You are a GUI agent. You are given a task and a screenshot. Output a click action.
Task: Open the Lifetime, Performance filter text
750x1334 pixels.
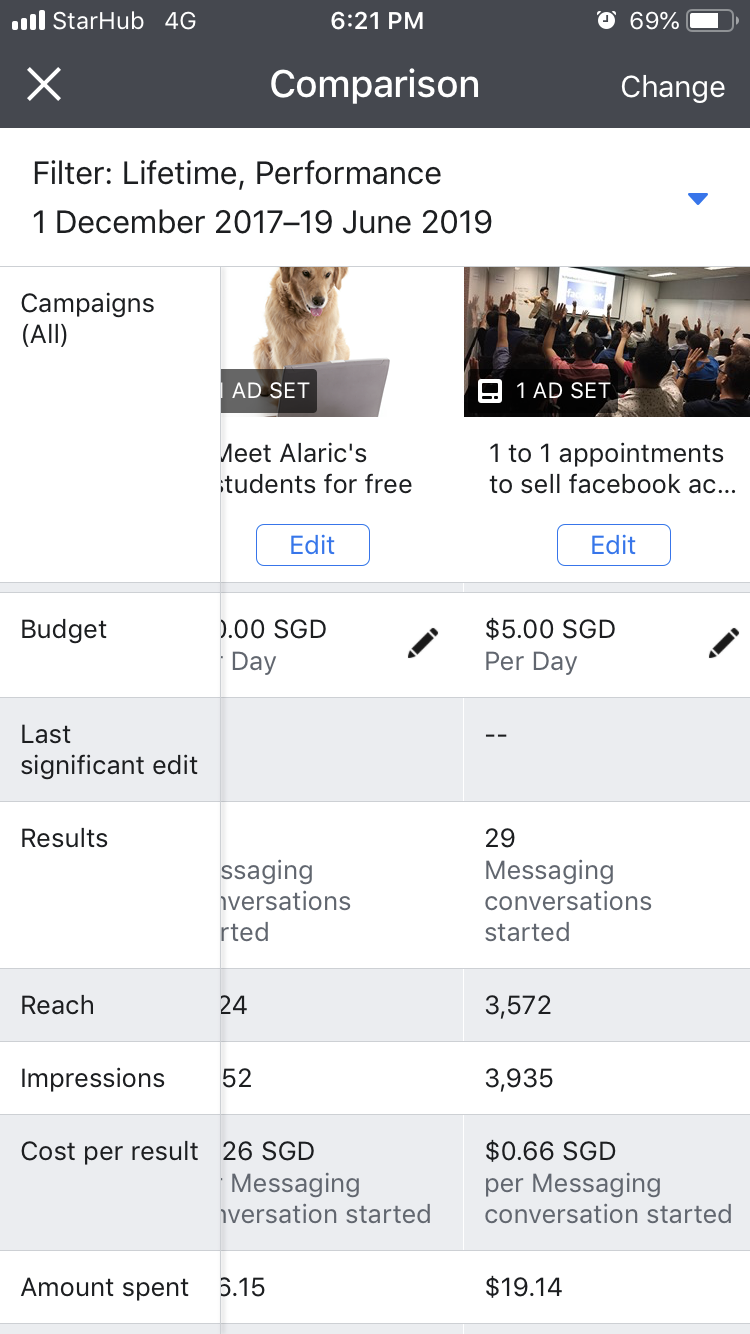(237, 173)
